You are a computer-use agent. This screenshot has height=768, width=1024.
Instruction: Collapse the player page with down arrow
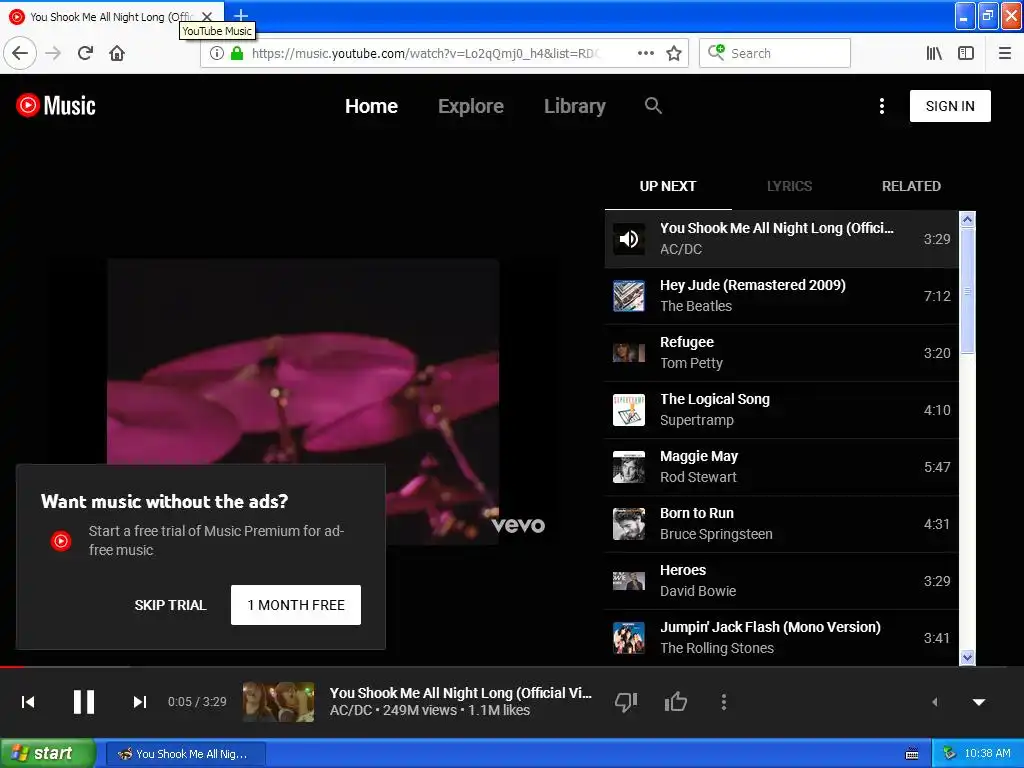[979, 702]
